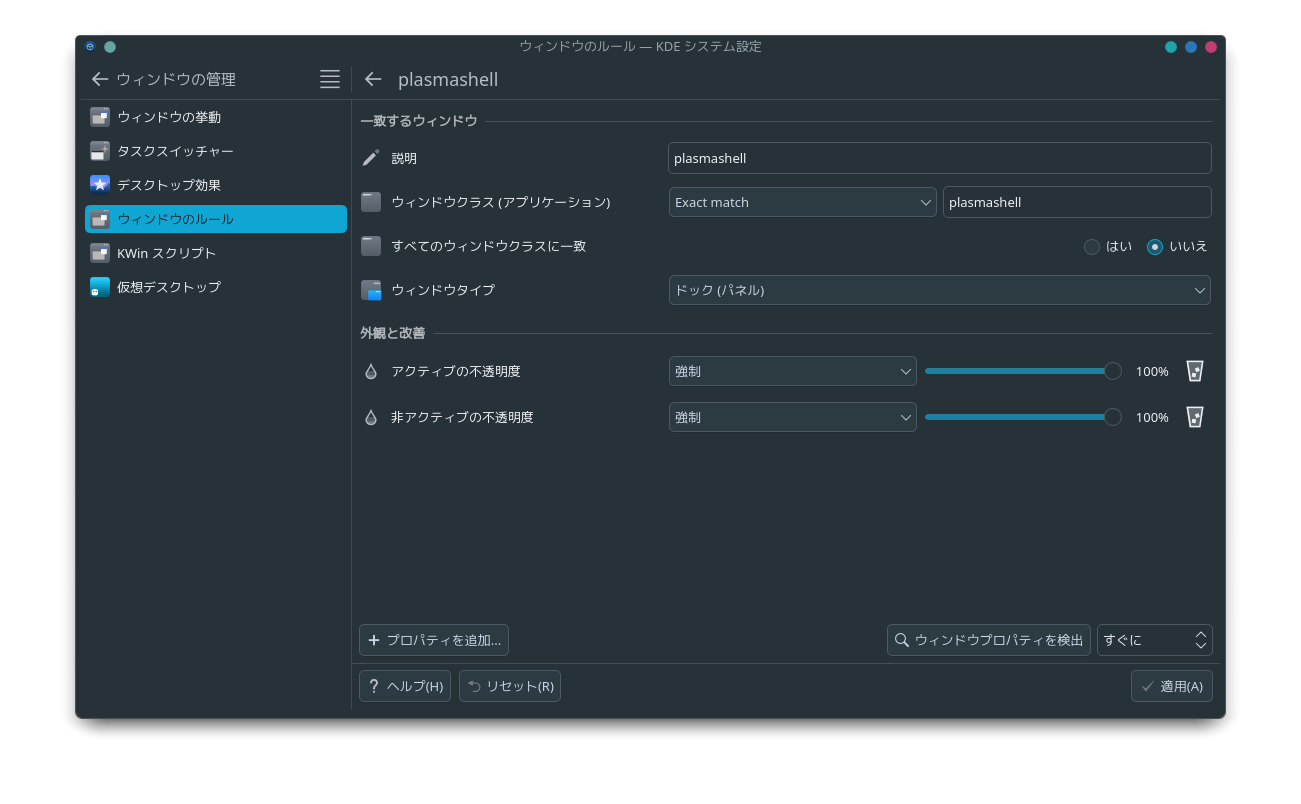
Task: Remove the アクティブの不透明度 property via its icon
Action: point(1194,371)
